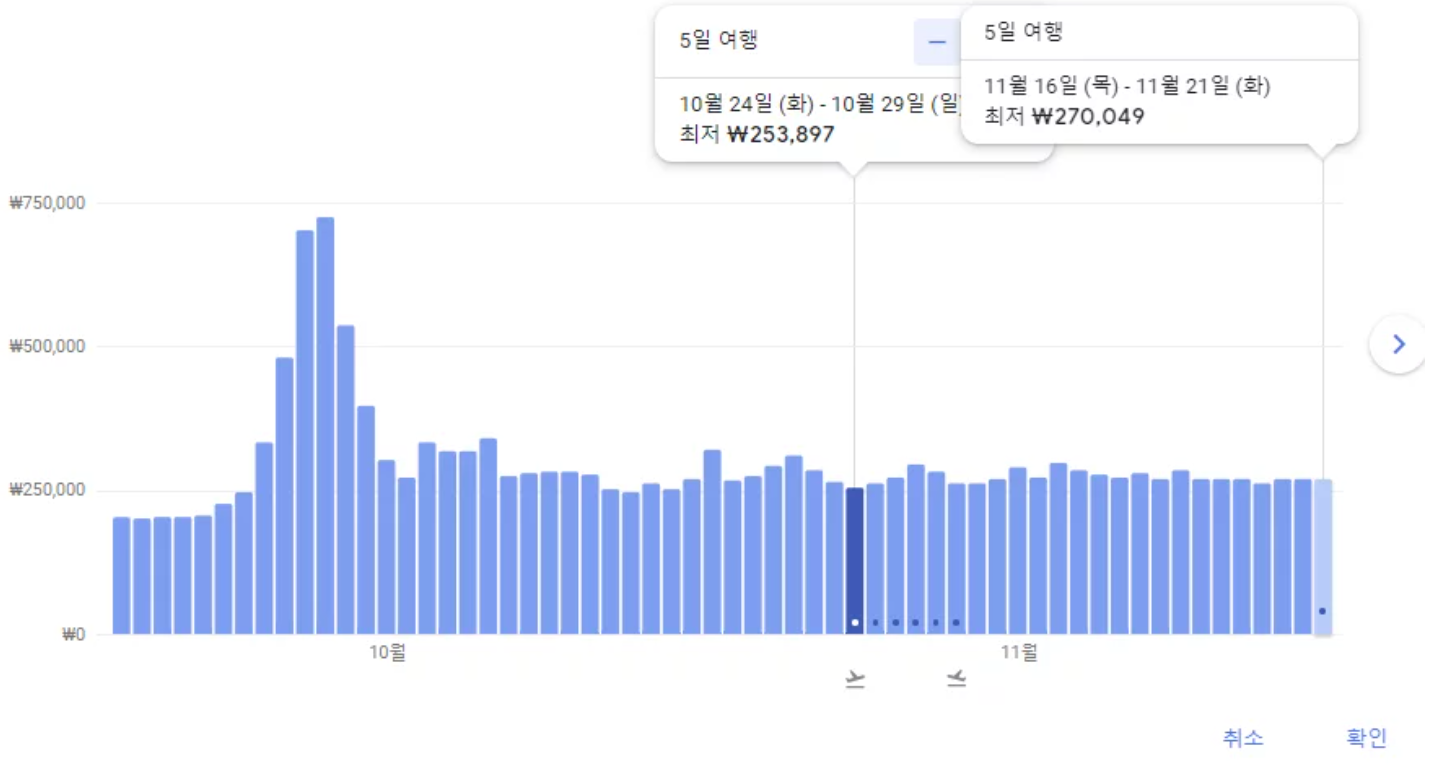Click the 최저 ₩253,897 price text
Screen dimensions: 1439x773
tap(757, 134)
